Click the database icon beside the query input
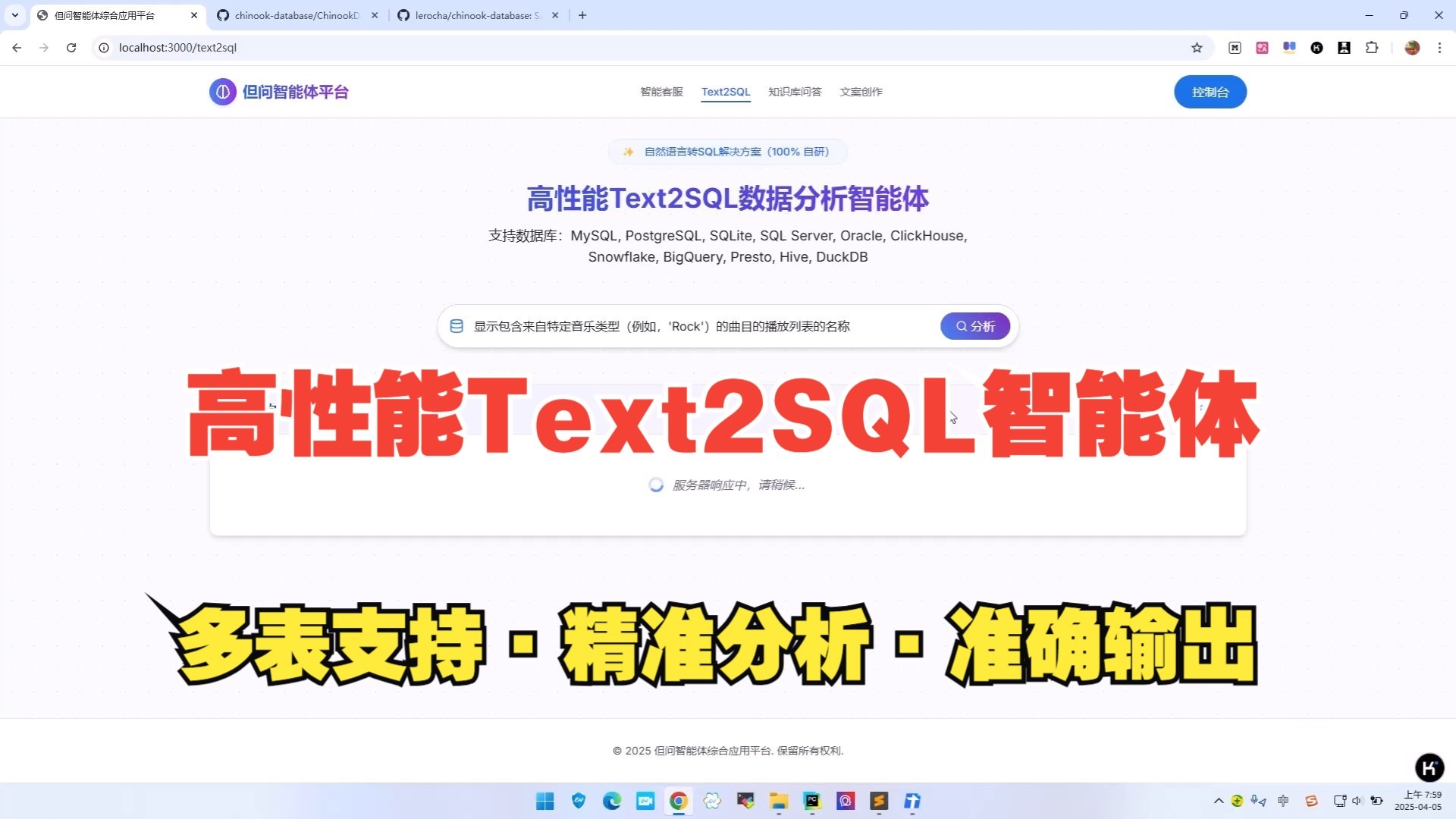 click(457, 325)
